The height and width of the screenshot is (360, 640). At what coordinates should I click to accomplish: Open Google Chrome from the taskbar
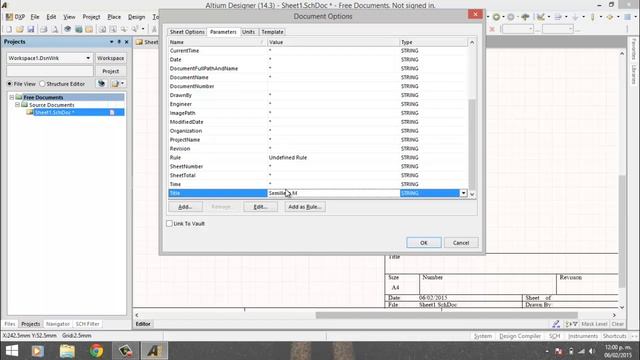tap(96, 351)
